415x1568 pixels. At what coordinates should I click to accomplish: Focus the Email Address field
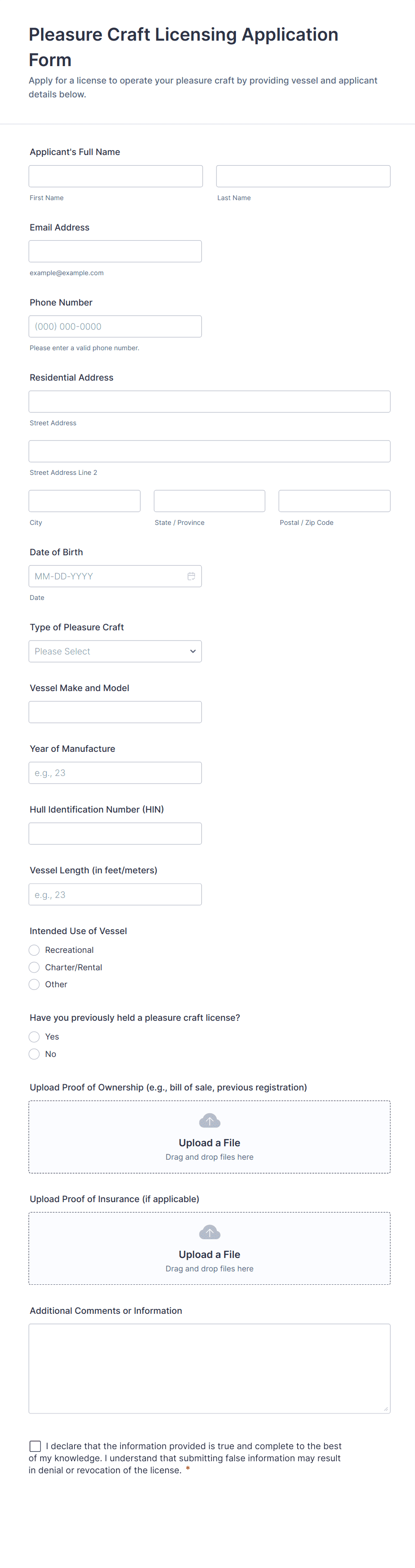pyautogui.click(x=115, y=252)
